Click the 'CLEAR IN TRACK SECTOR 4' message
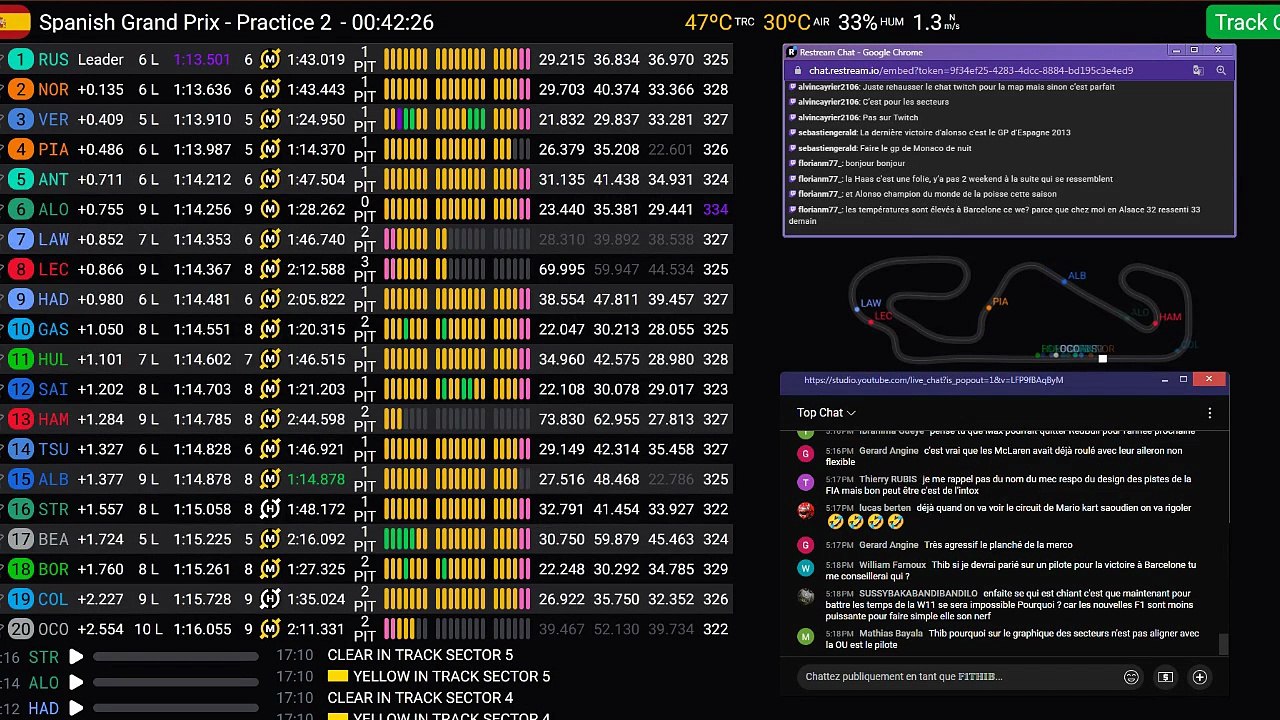Screen dimensions: 1280x720 420,698
